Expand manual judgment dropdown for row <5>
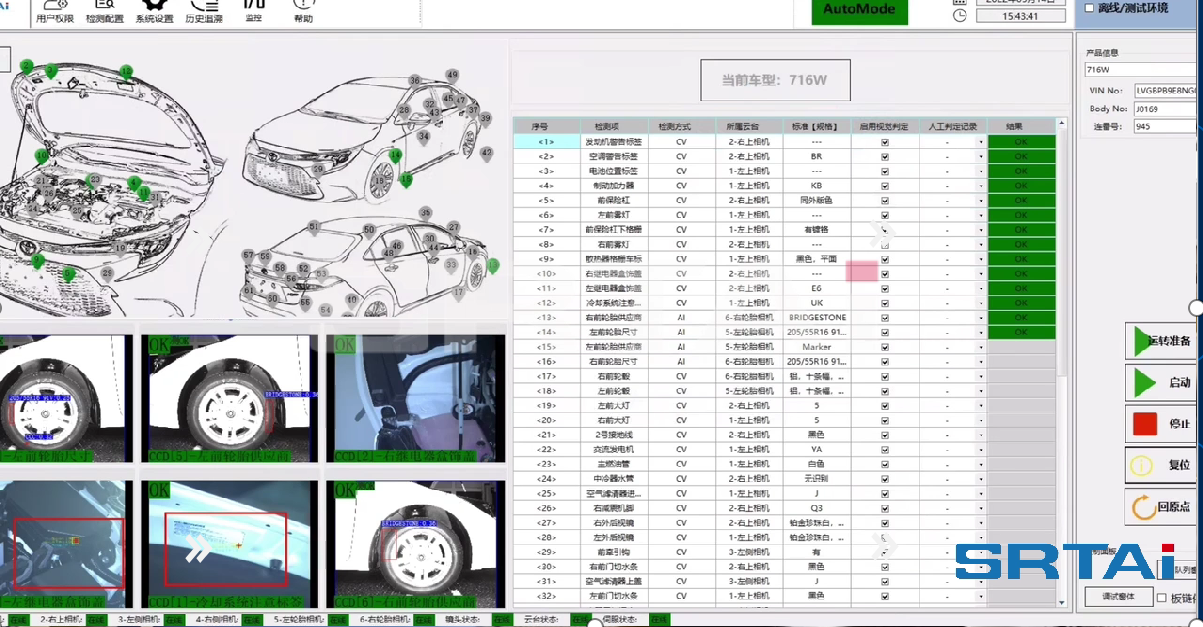This screenshot has width=1203, height=627. coord(981,201)
